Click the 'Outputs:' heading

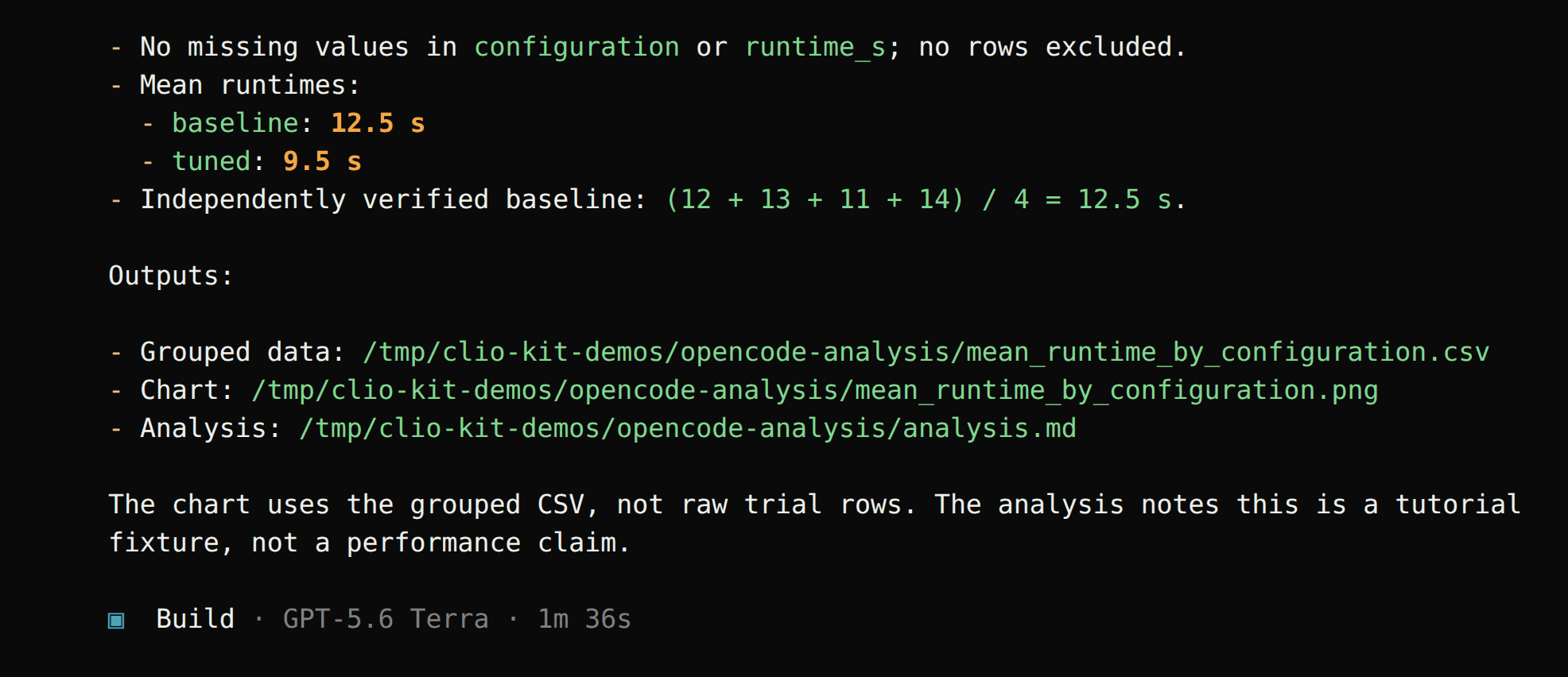coord(171,276)
